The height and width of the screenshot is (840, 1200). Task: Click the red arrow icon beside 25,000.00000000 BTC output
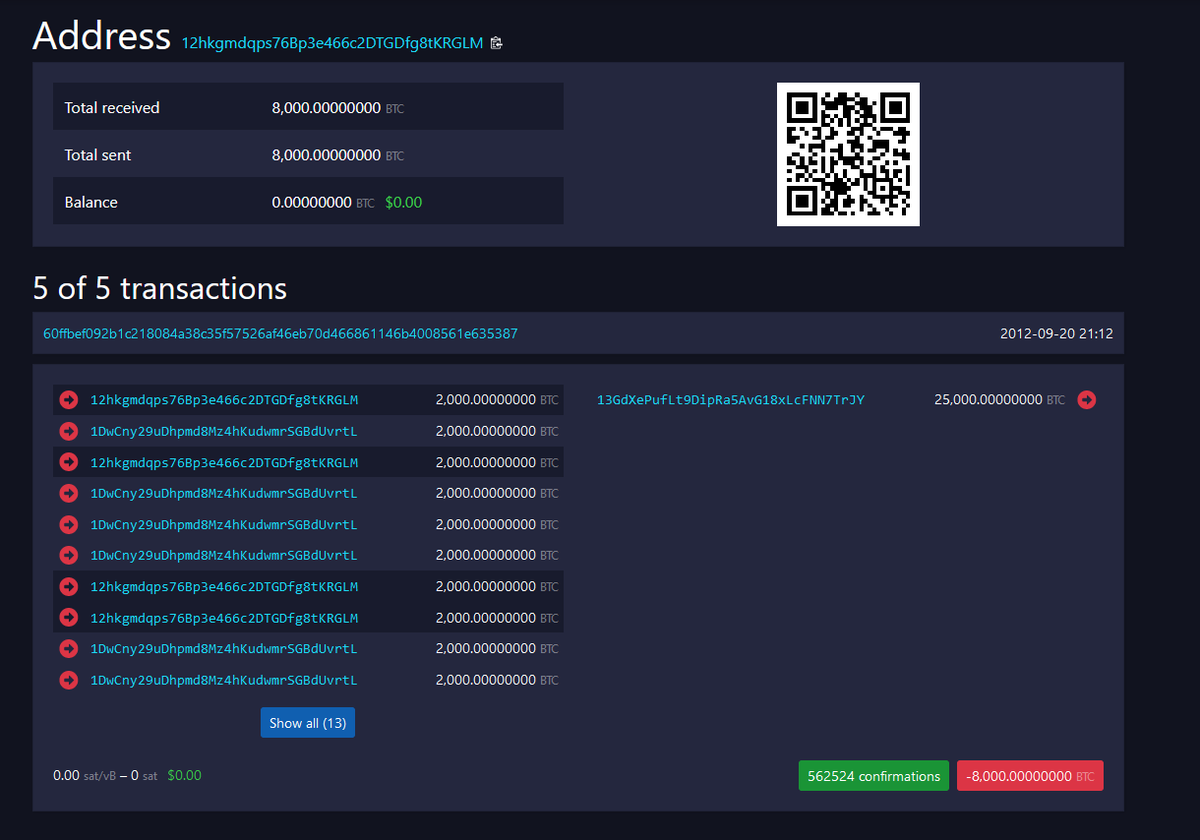tap(1087, 400)
